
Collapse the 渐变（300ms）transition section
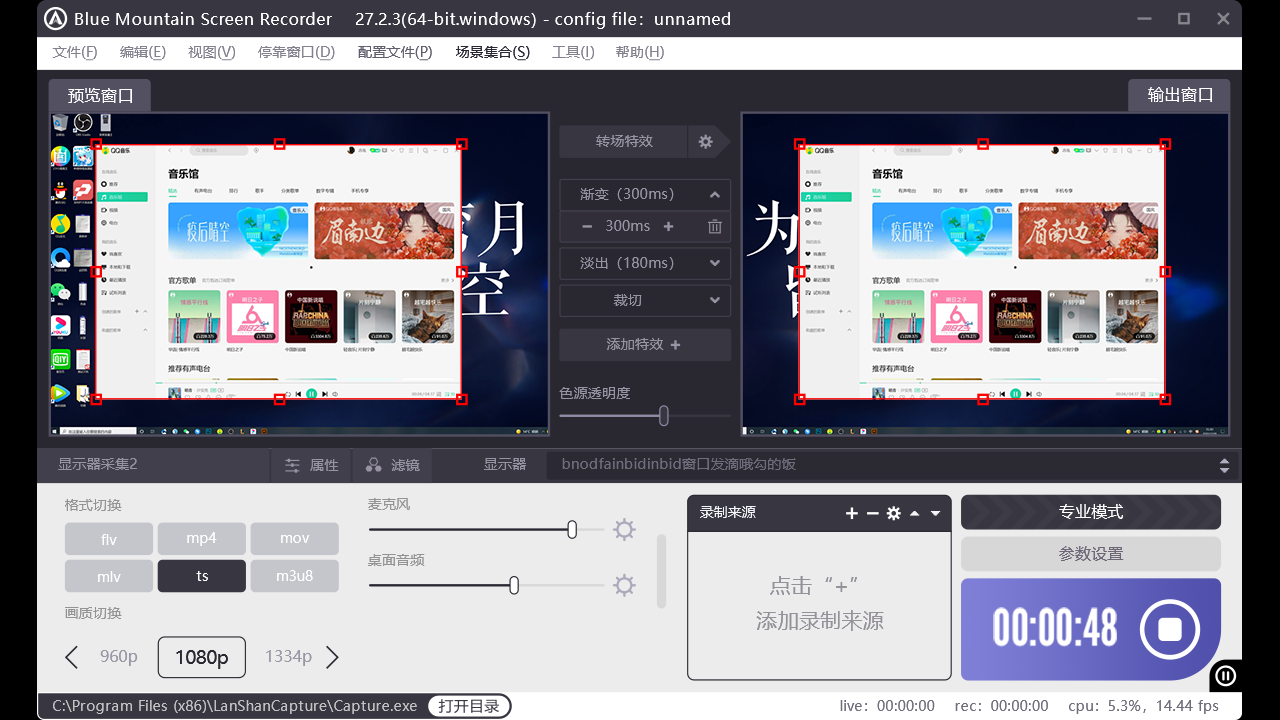tap(714, 194)
